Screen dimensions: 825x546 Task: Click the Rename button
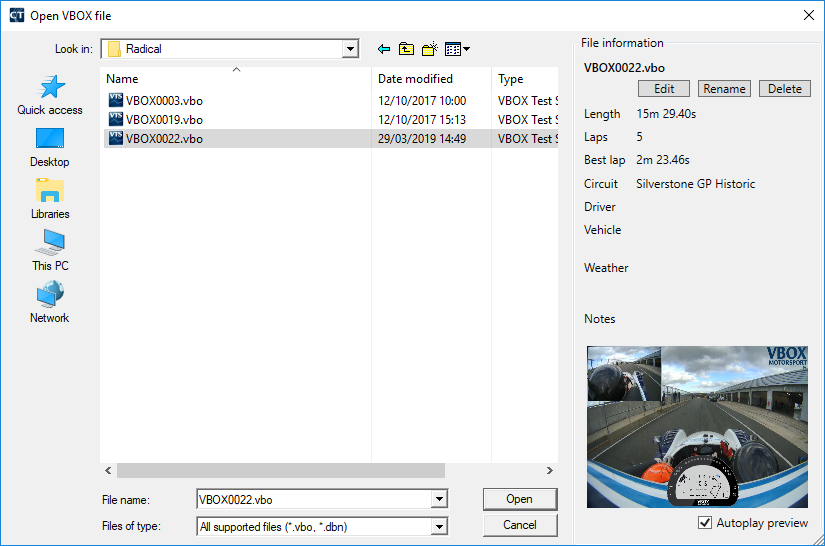[724, 88]
